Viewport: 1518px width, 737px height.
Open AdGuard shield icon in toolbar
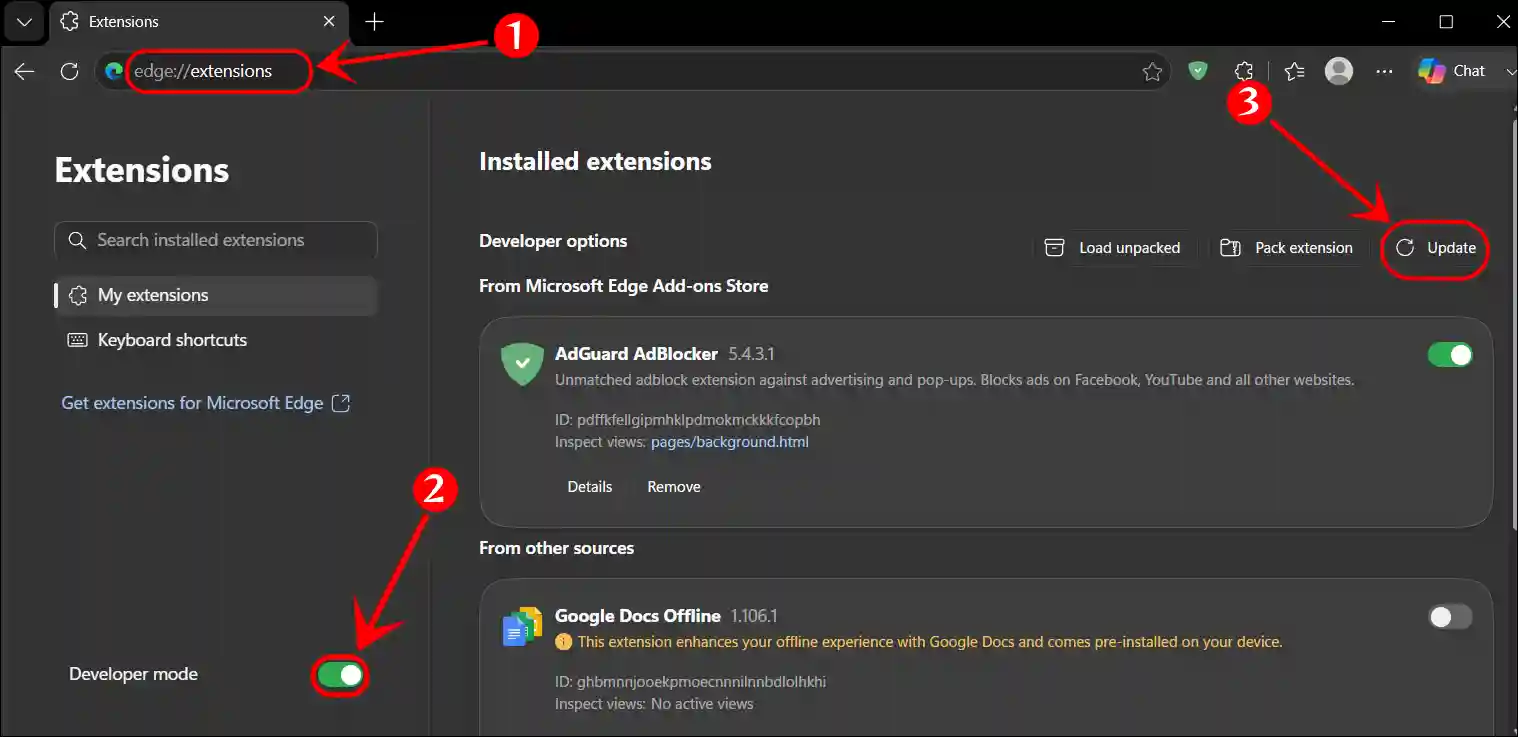[1198, 71]
